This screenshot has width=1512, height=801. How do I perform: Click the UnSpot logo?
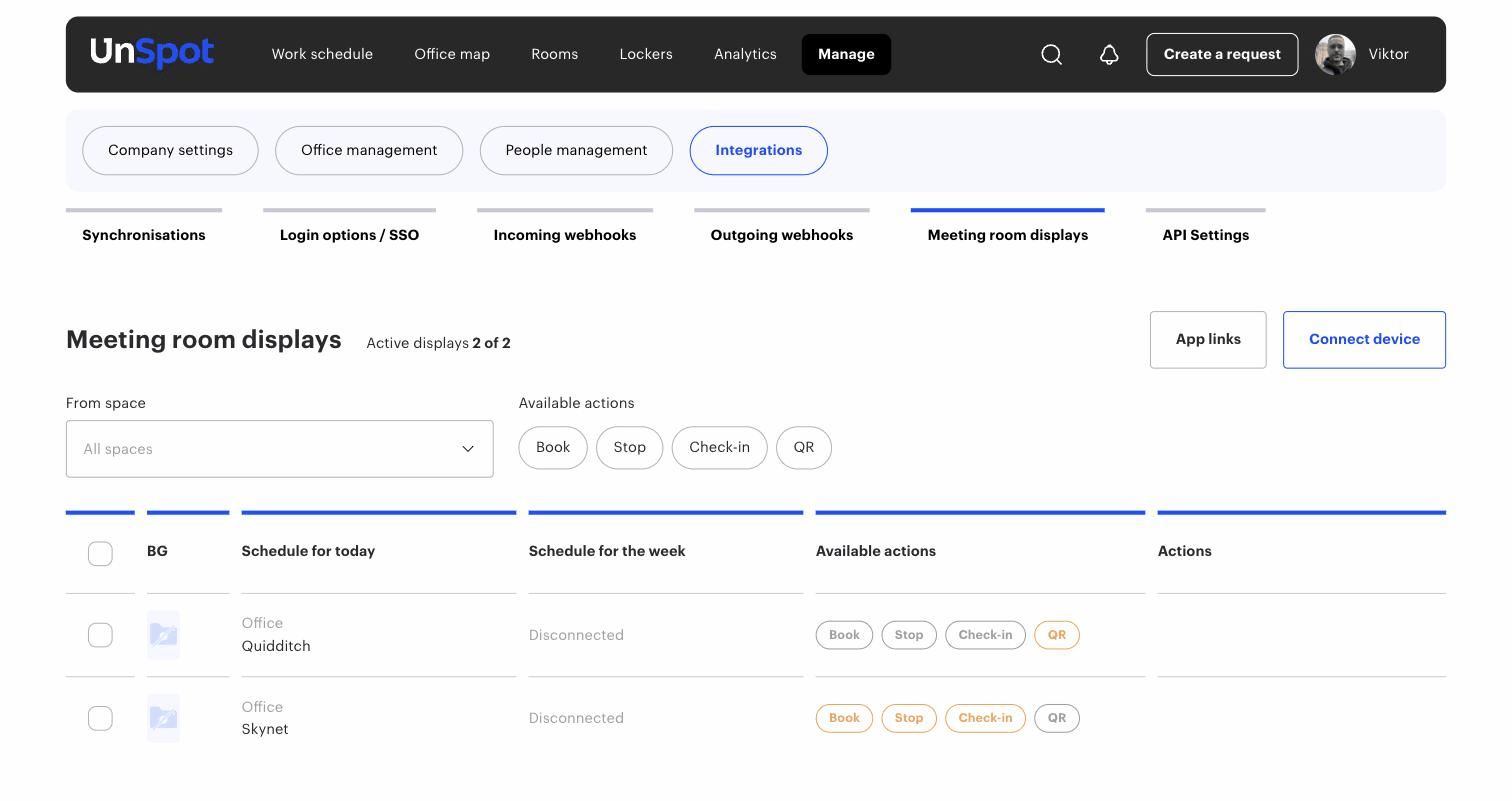(x=152, y=53)
